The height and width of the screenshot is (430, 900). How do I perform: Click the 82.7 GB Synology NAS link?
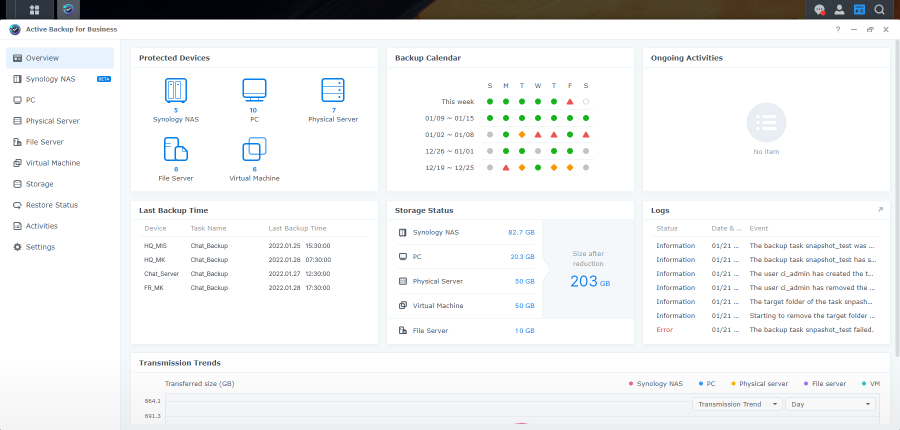[521, 233]
